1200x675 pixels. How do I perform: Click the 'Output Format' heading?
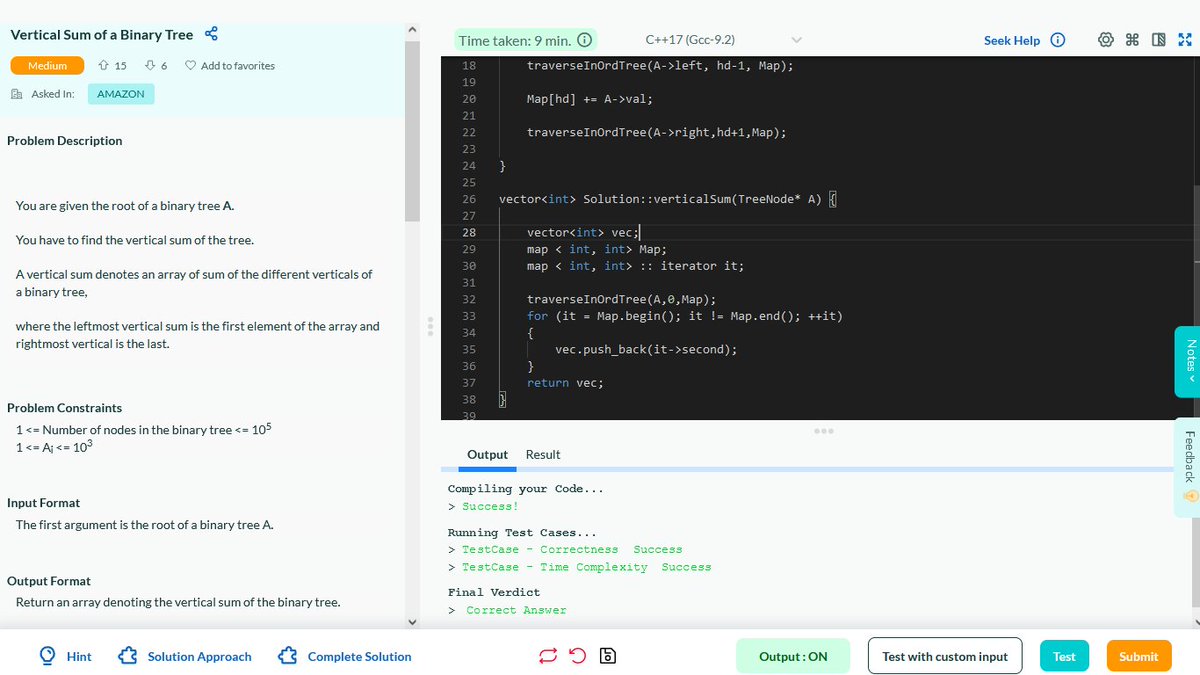pyautogui.click(x=49, y=581)
